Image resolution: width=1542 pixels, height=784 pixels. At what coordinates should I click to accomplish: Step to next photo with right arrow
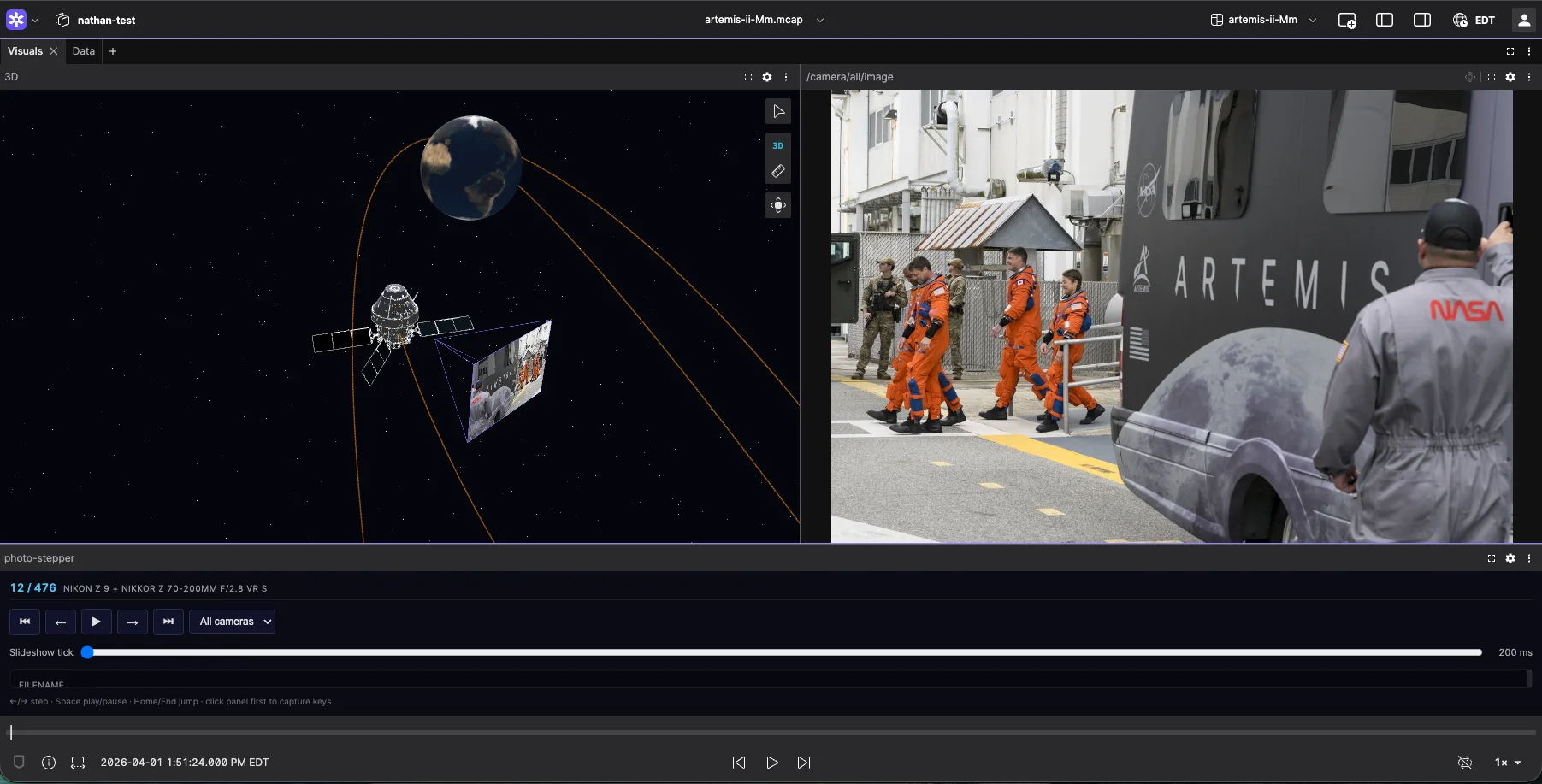(x=133, y=622)
